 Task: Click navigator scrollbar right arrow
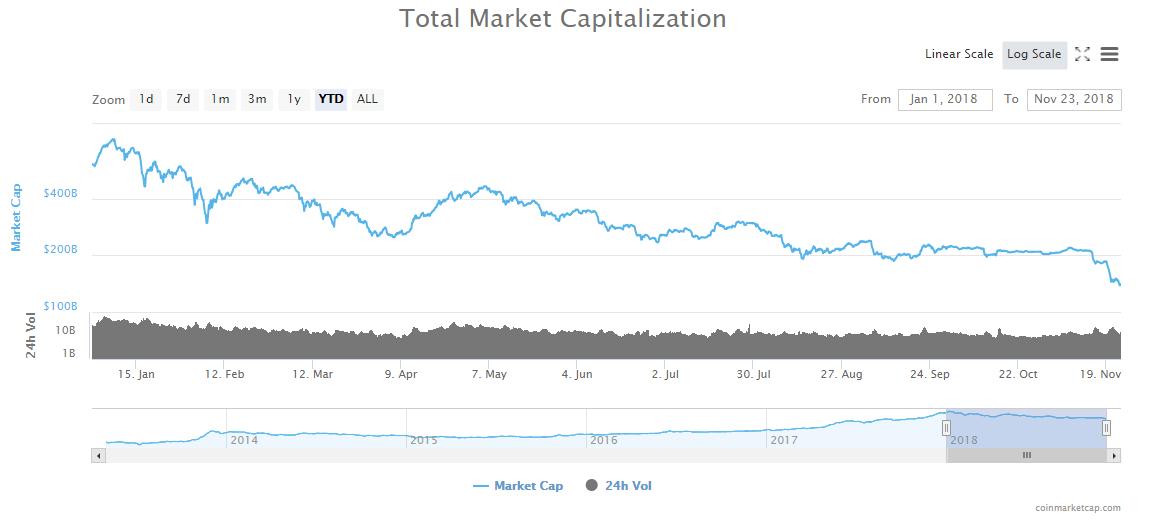click(x=1114, y=455)
